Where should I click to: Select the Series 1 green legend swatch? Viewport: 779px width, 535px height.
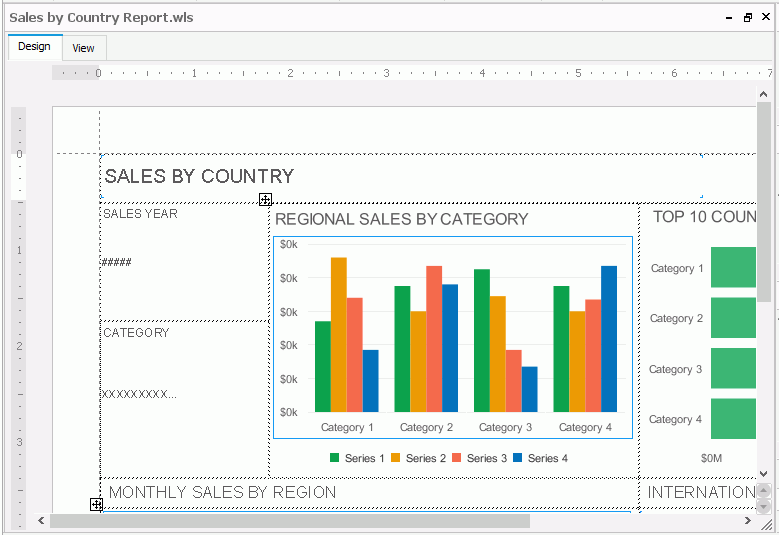point(335,458)
